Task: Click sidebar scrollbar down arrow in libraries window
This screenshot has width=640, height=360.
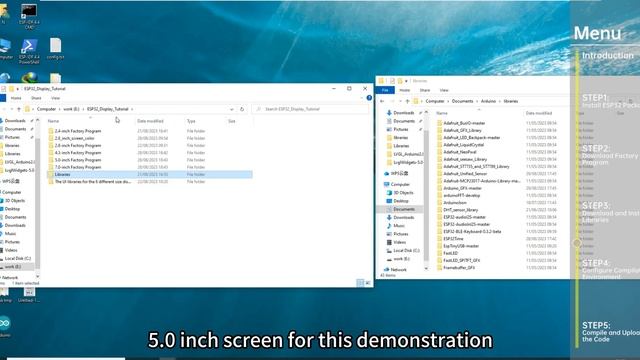Action: (426, 269)
